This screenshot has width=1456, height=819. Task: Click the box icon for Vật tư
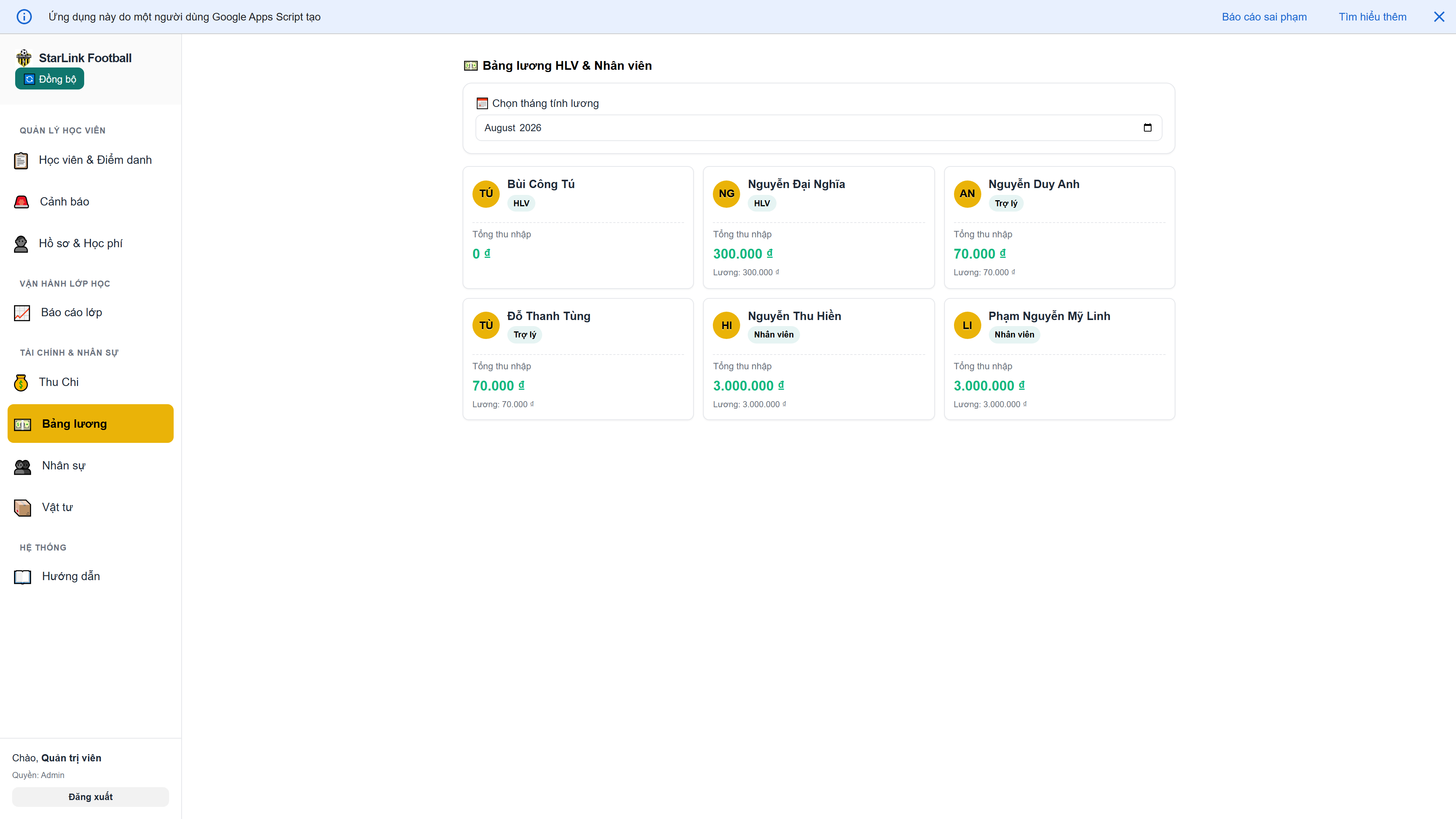point(23,508)
